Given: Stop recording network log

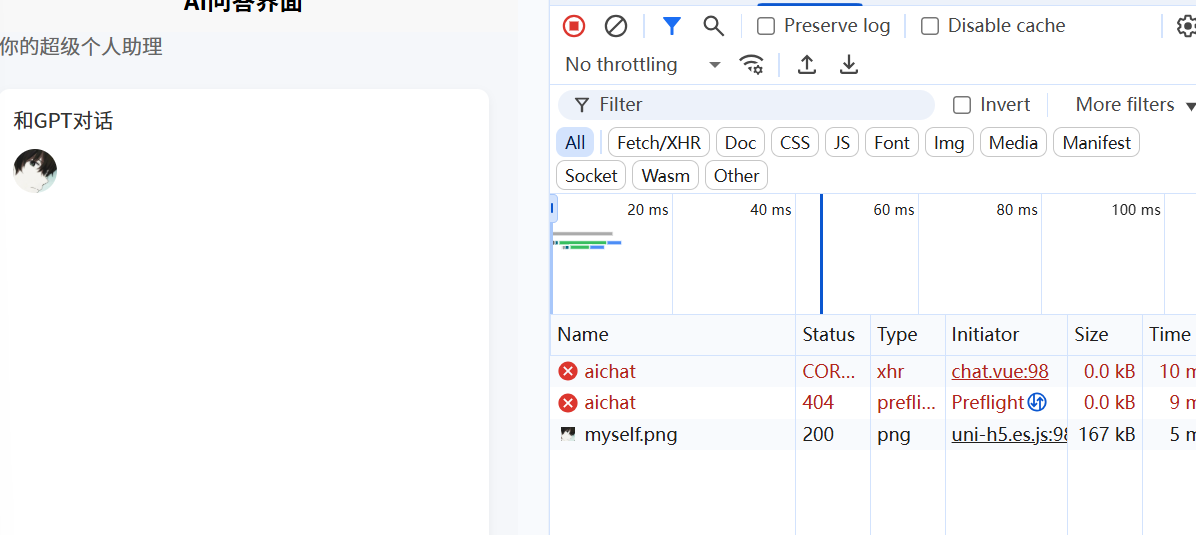Looking at the screenshot, I should click(574, 26).
